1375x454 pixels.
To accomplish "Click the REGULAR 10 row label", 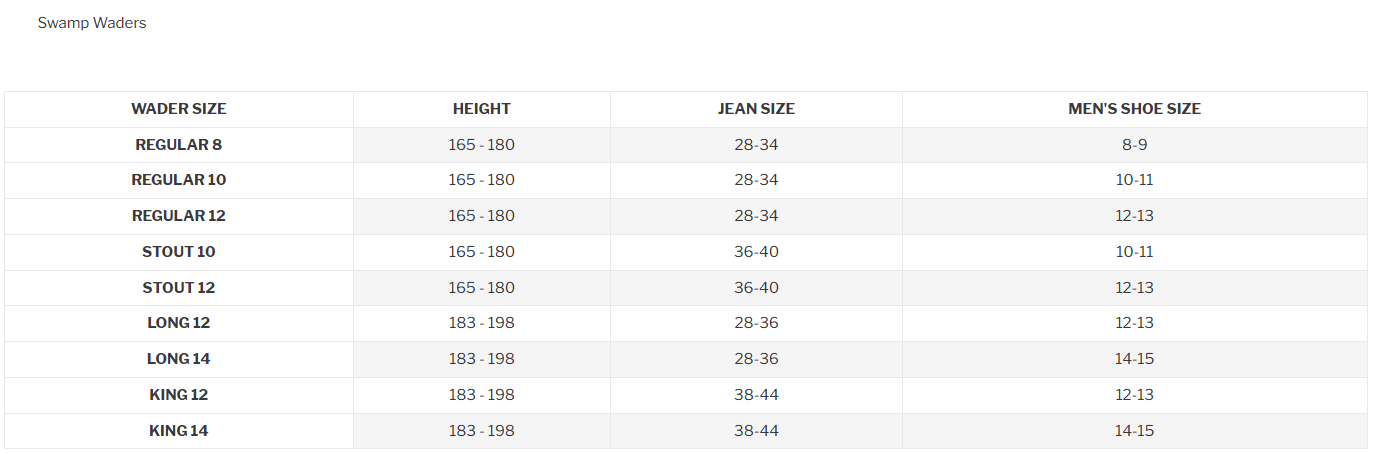I will coord(179,180).
